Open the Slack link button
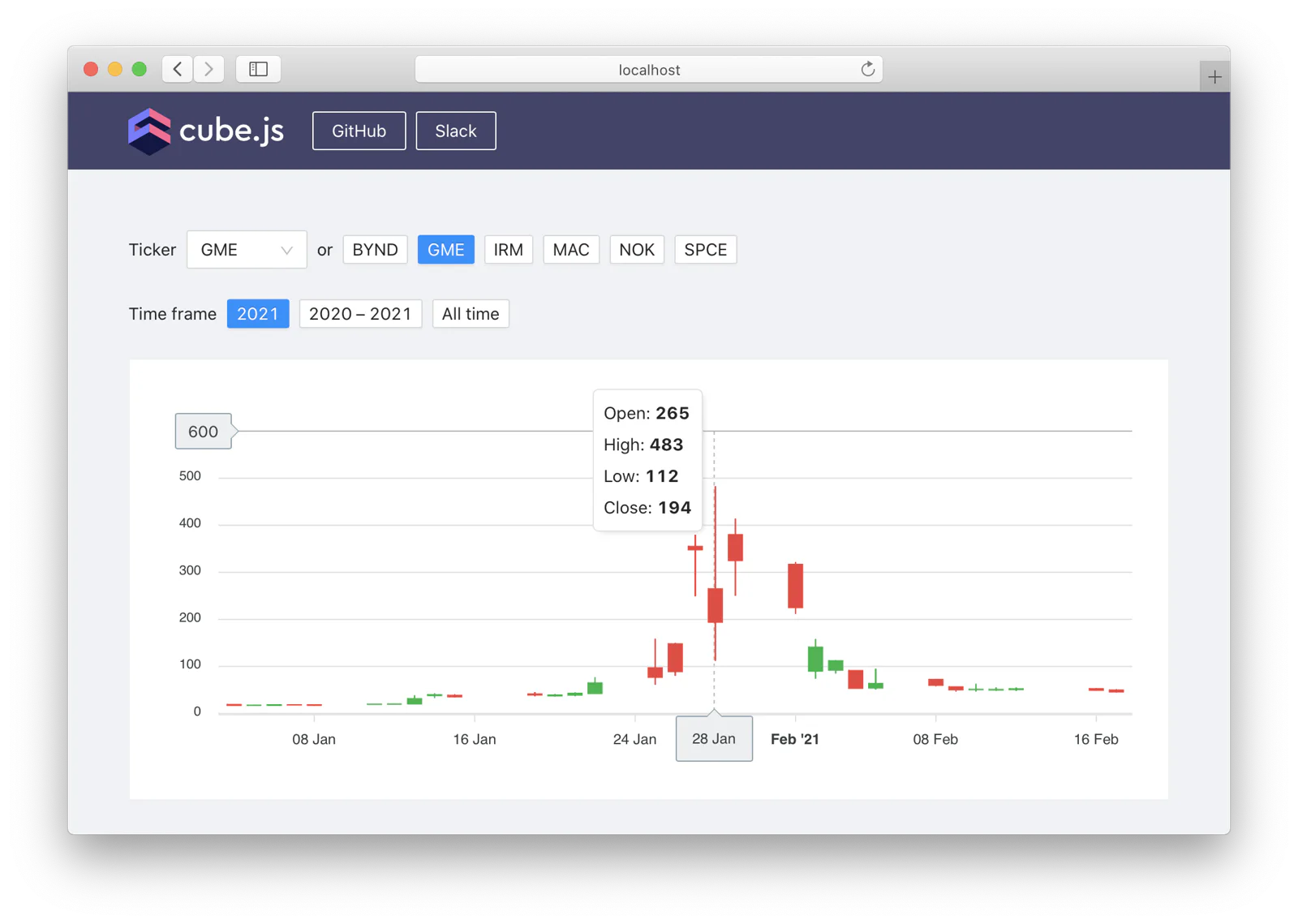Viewport: 1298px width, 924px height. pyautogui.click(x=456, y=131)
